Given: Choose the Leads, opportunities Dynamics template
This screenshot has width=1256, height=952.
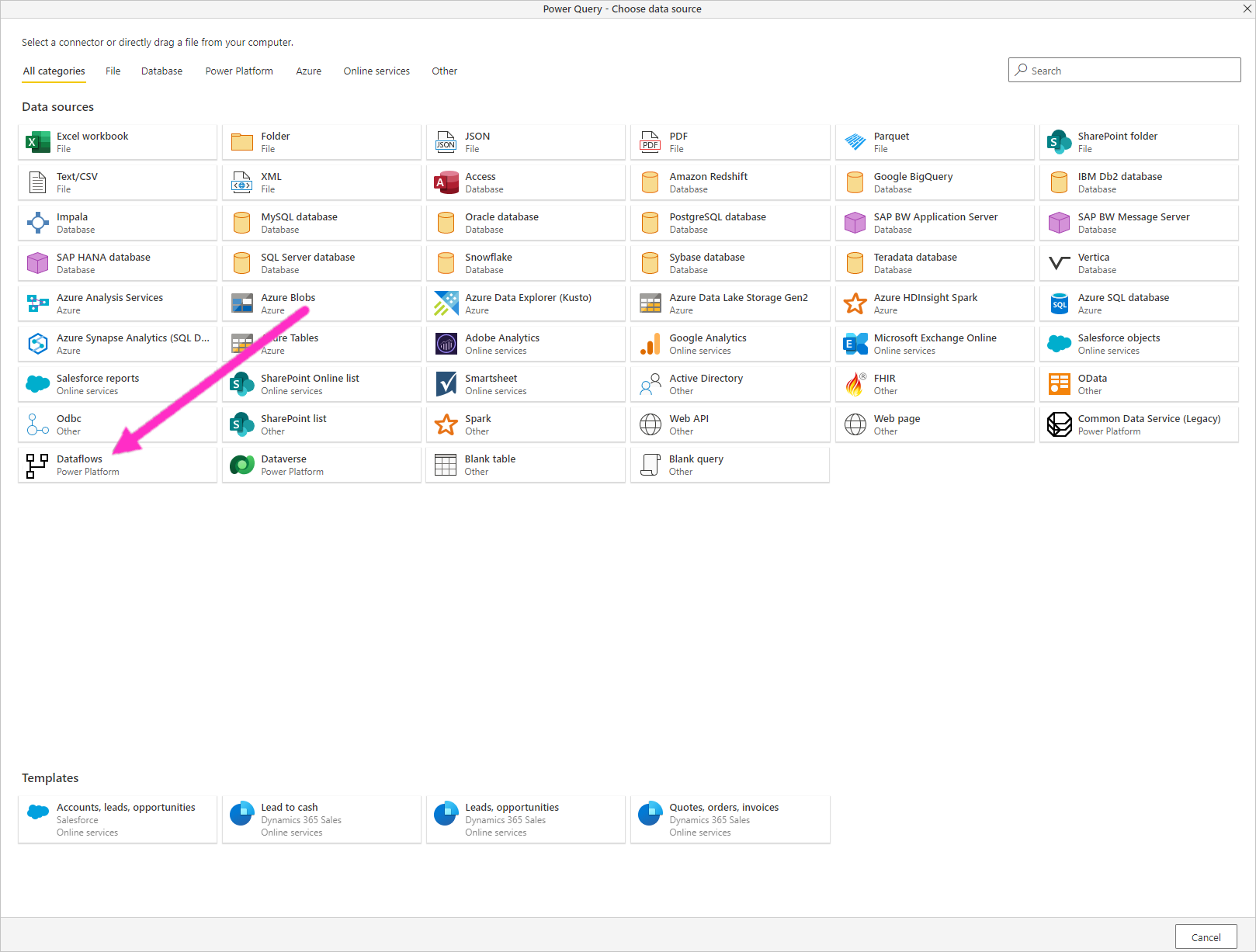Looking at the screenshot, I should (526, 819).
